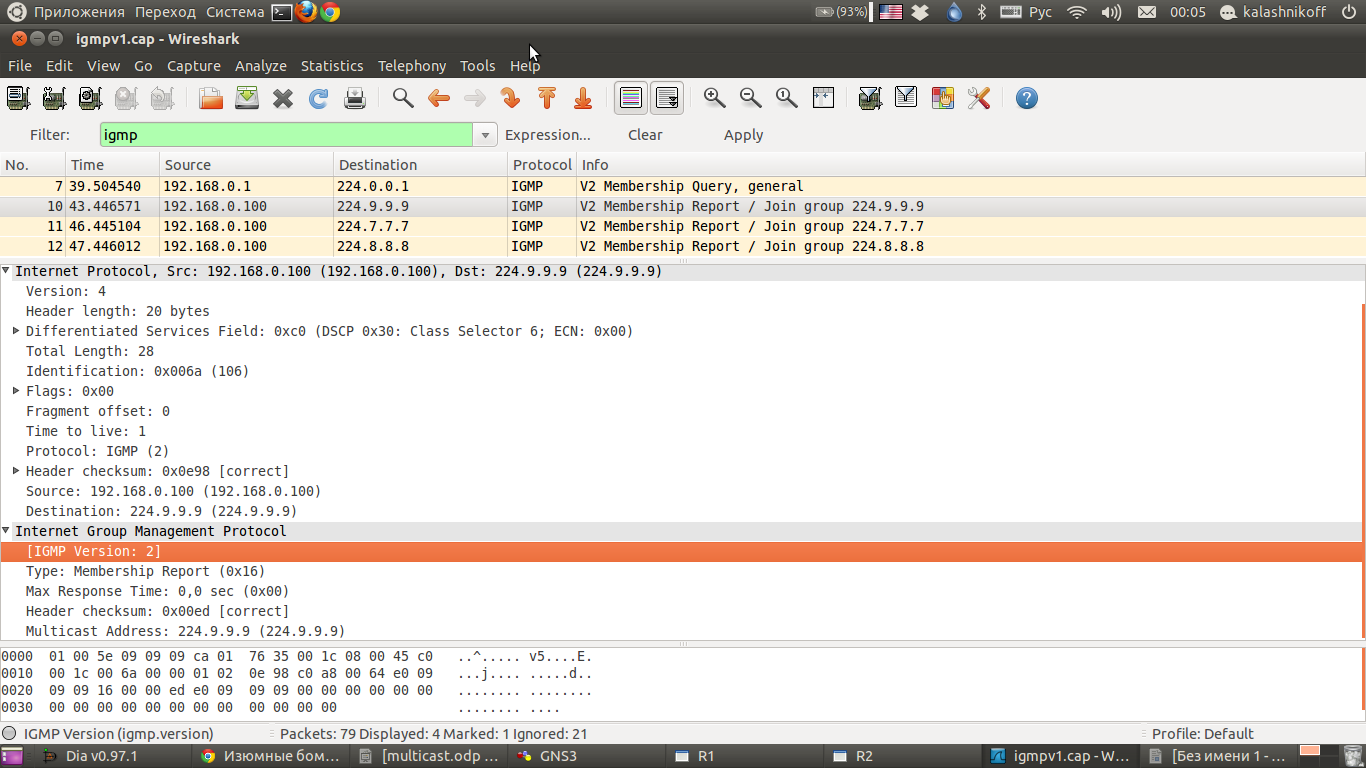Toggle packet list colorization button
The width and height of the screenshot is (1366, 768).
tap(631, 98)
